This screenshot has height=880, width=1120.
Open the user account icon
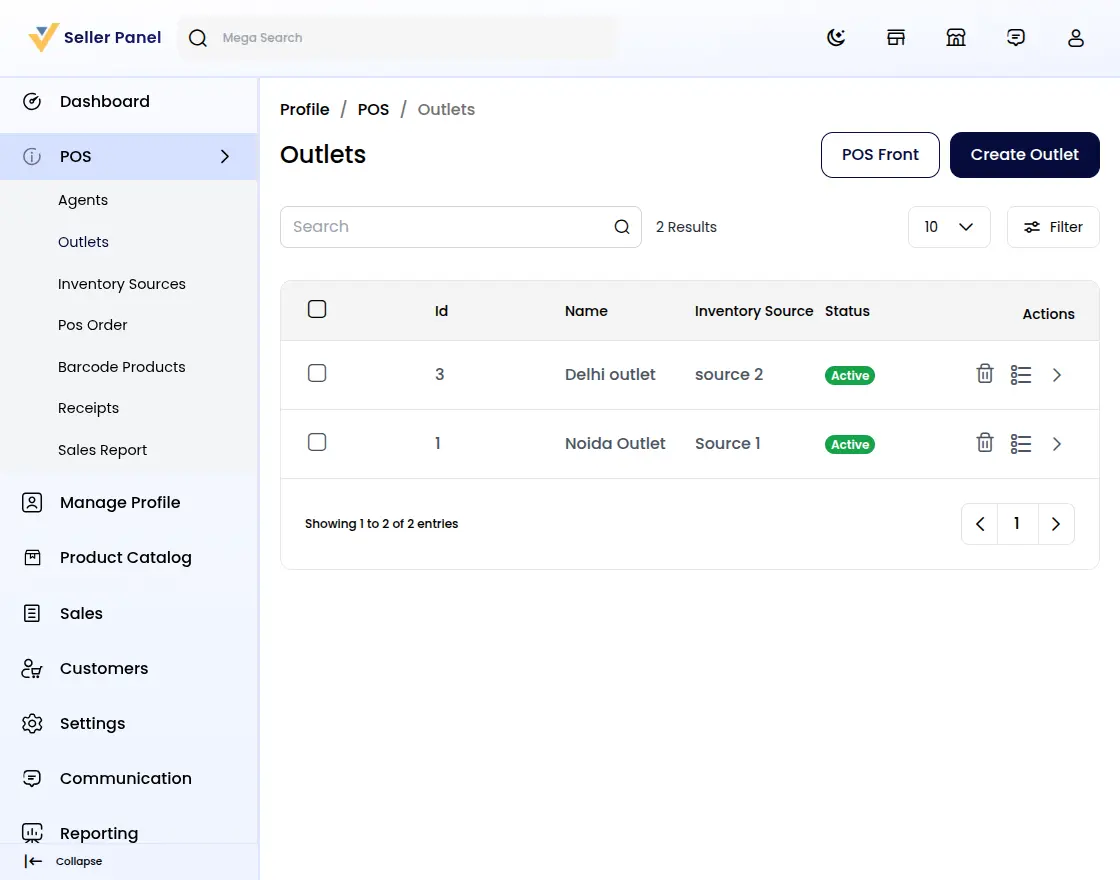coord(1076,37)
